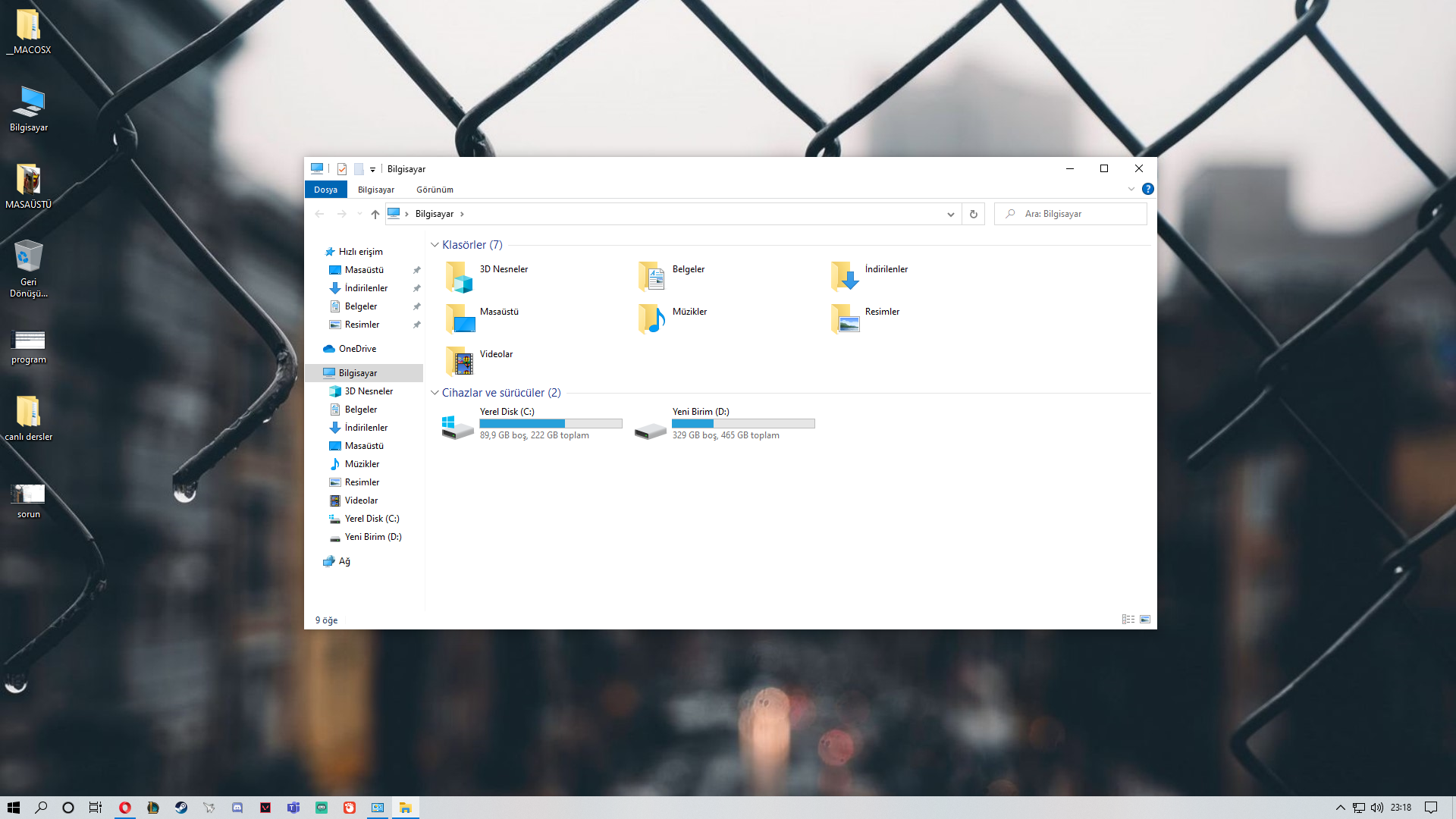Open the Explorer help icon
This screenshot has width=1456, height=819.
pos(1148,190)
